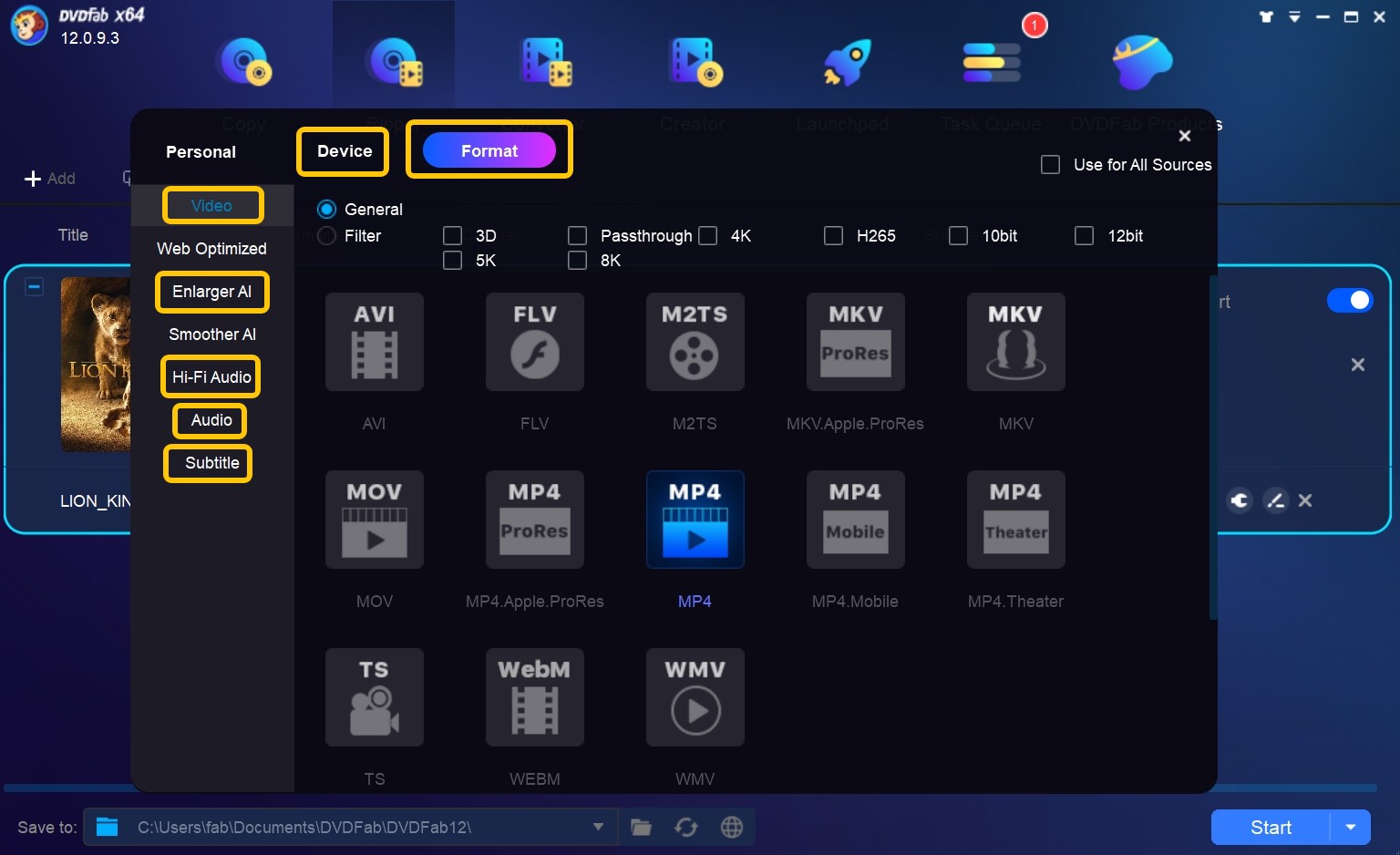The width and height of the screenshot is (1400, 855).
Task: Switch to the Device tab
Action: [x=344, y=151]
